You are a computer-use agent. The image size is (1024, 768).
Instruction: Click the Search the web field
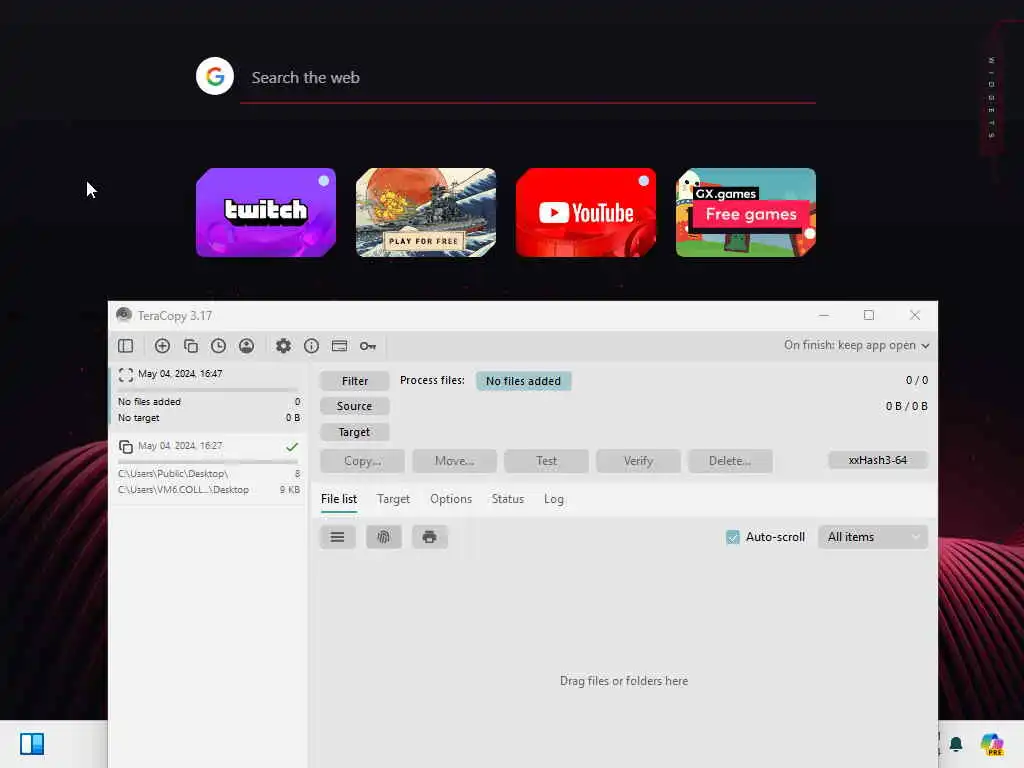point(528,78)
